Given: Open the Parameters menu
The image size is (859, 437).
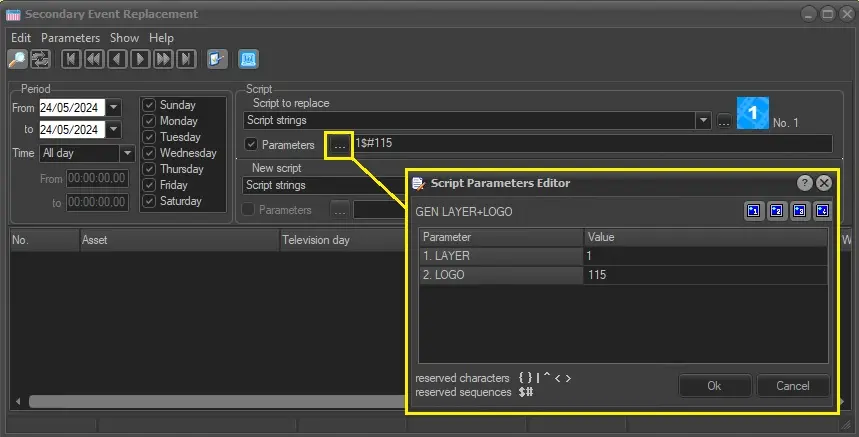Looking at the screenshot, I should (x=71, y=38).
